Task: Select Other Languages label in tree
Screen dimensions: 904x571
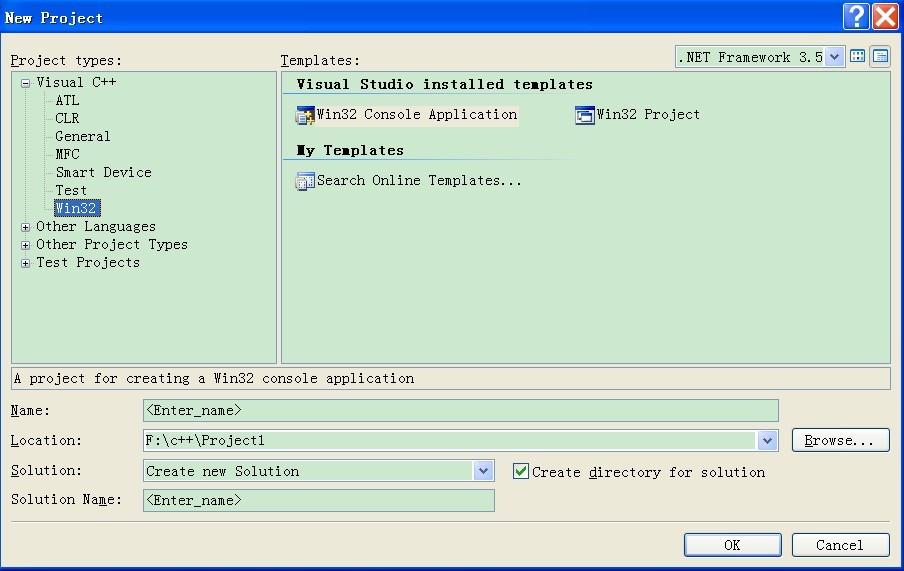Action: coord(96,227)
